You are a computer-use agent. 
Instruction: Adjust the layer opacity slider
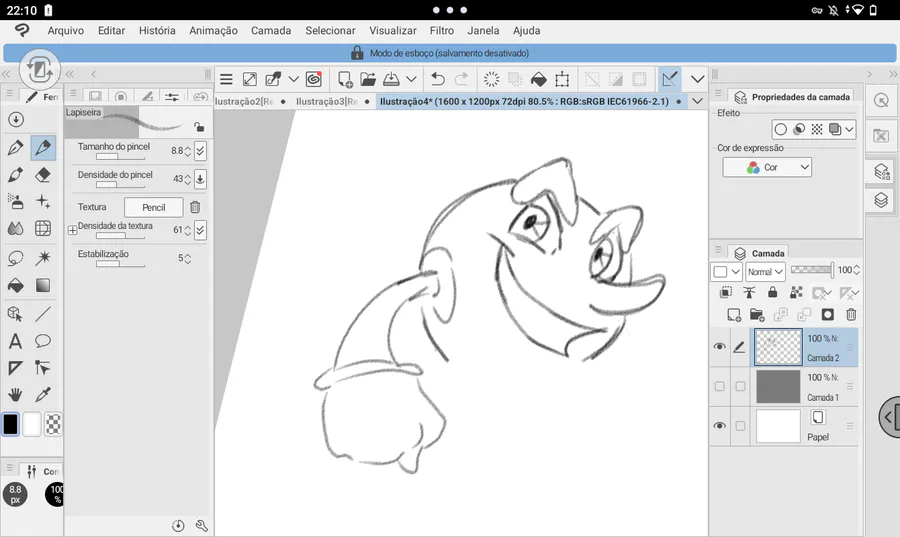coord(812,270)
